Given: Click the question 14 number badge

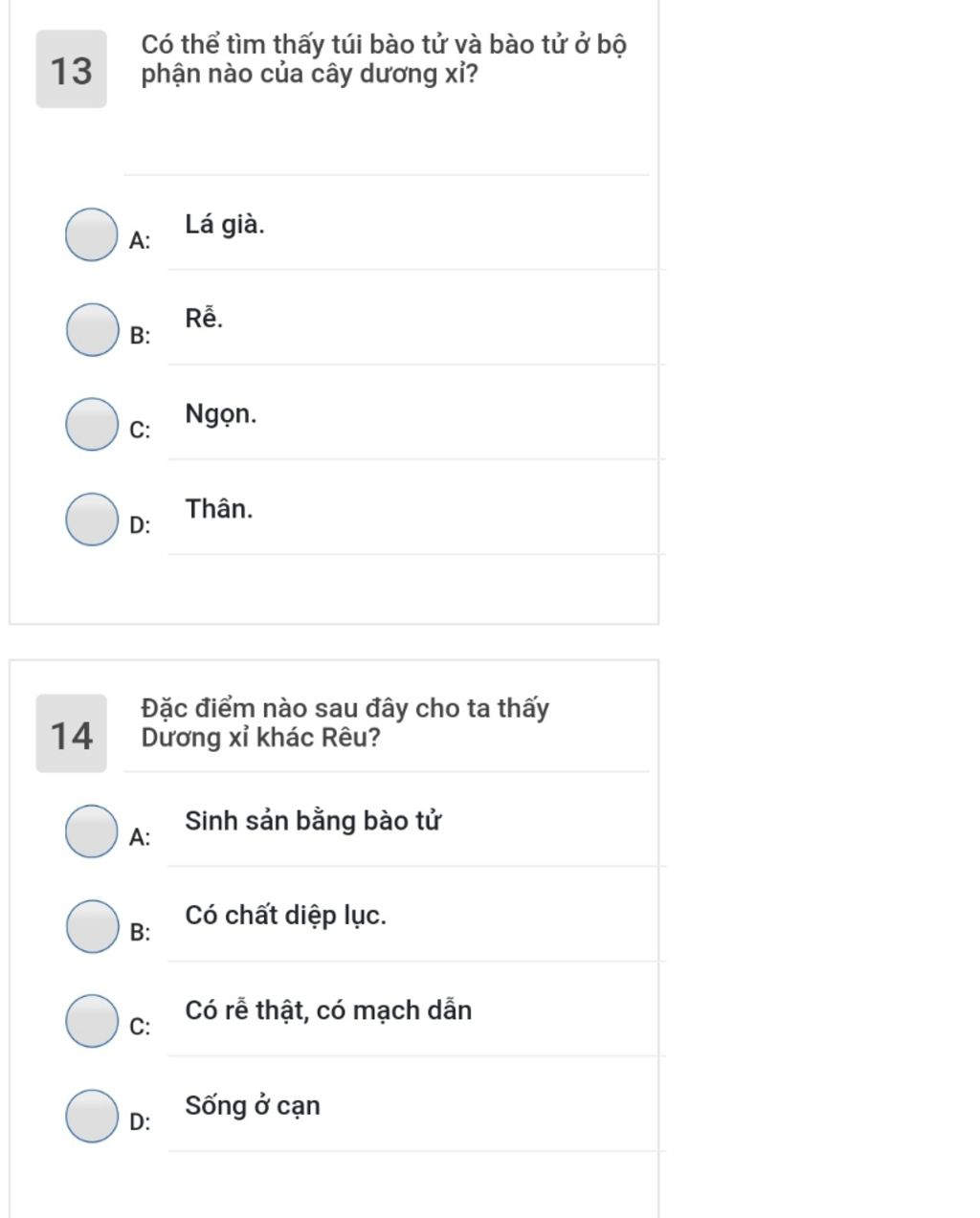Looking at the screenshot, I should [x=72, y=734].
